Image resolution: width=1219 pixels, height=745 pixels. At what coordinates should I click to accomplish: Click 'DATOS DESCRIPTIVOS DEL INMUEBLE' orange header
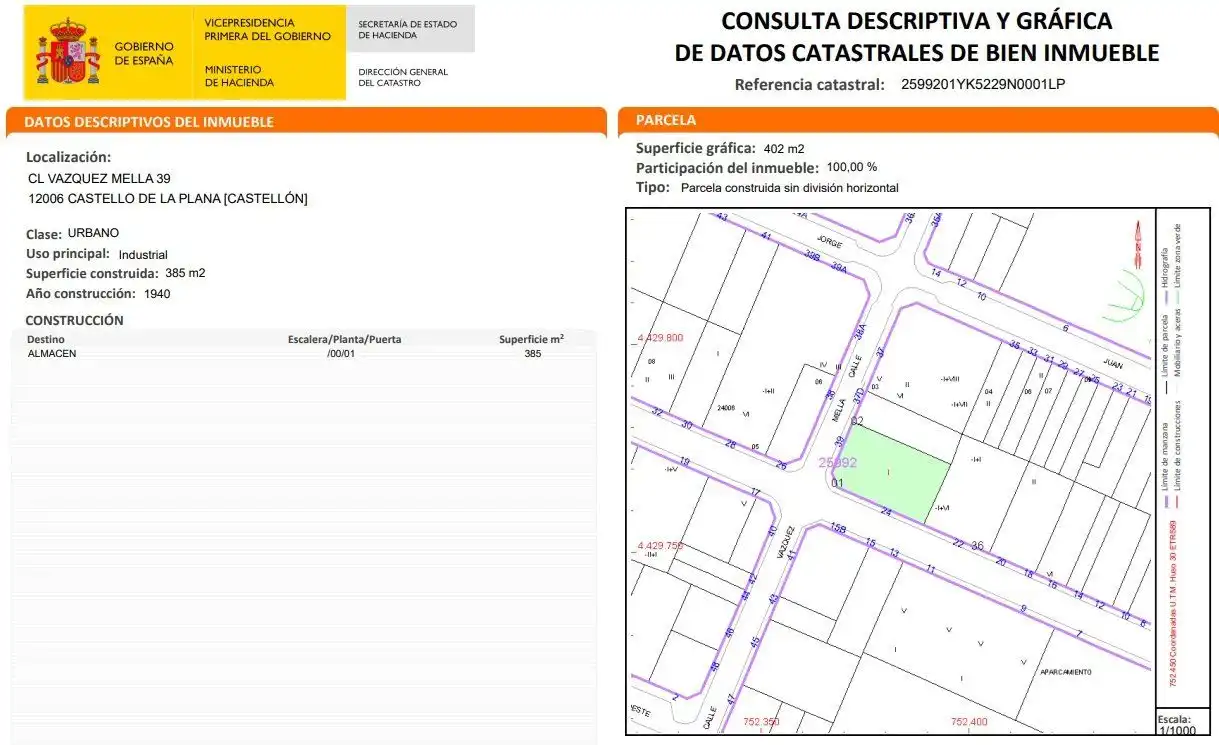(x=148, y=122)
